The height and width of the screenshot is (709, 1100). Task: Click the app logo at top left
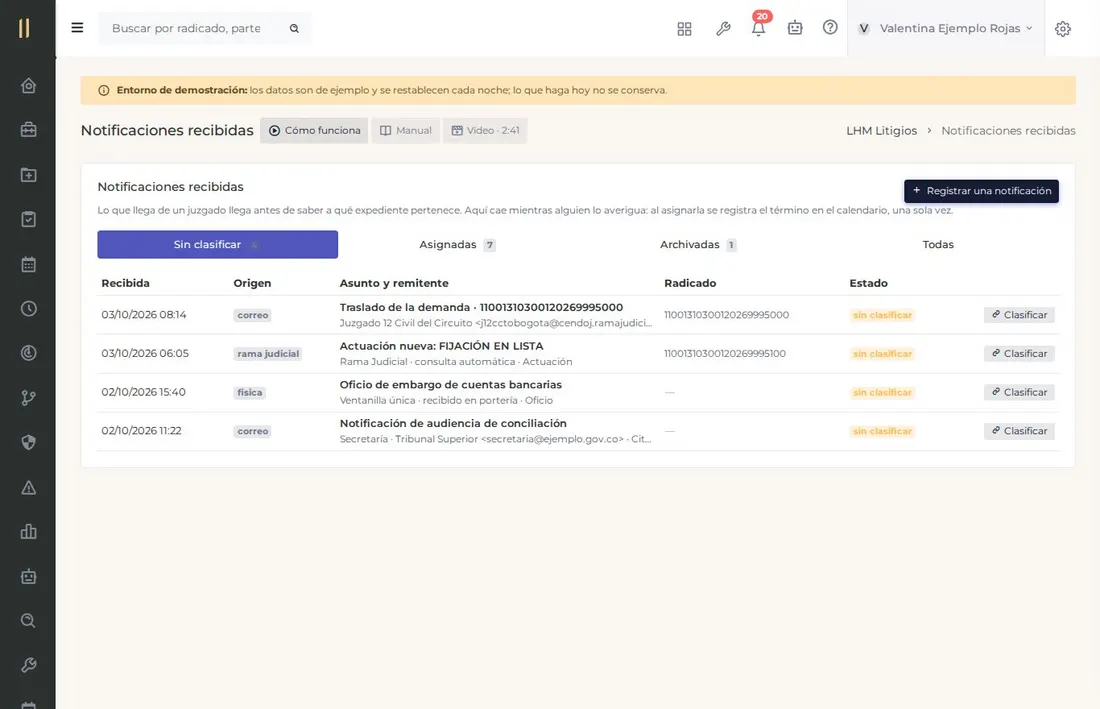click(24, 28)
